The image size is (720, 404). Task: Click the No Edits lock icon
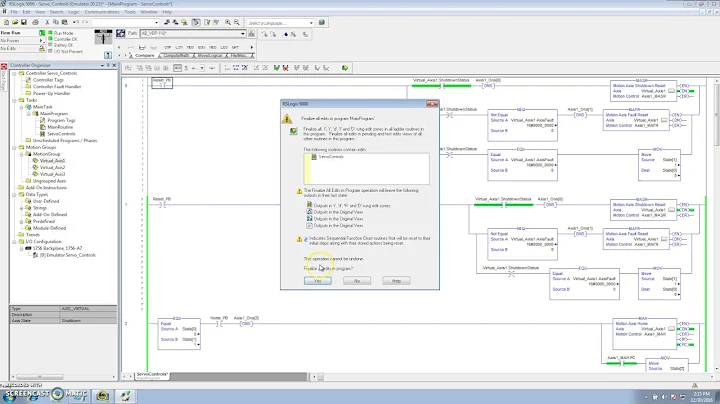point(42,48)
